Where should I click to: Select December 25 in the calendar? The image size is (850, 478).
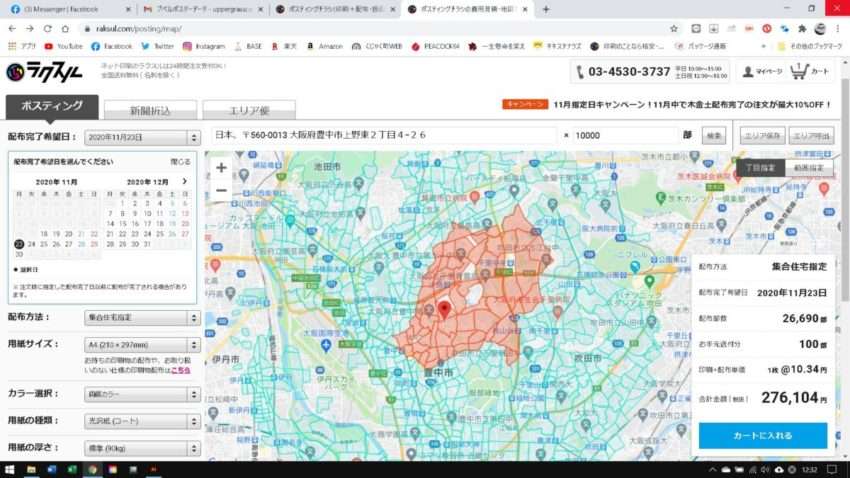159,234
